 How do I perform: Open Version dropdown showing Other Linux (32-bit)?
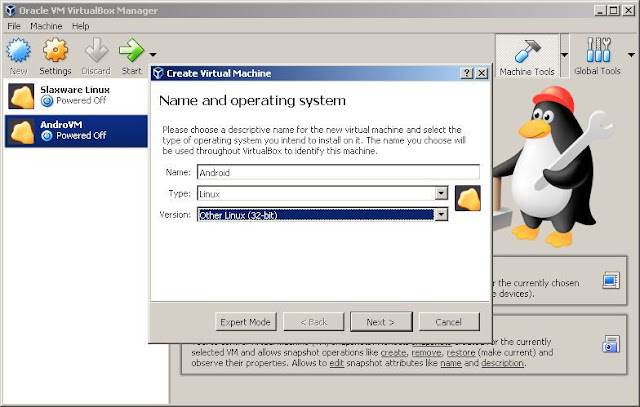321,214
